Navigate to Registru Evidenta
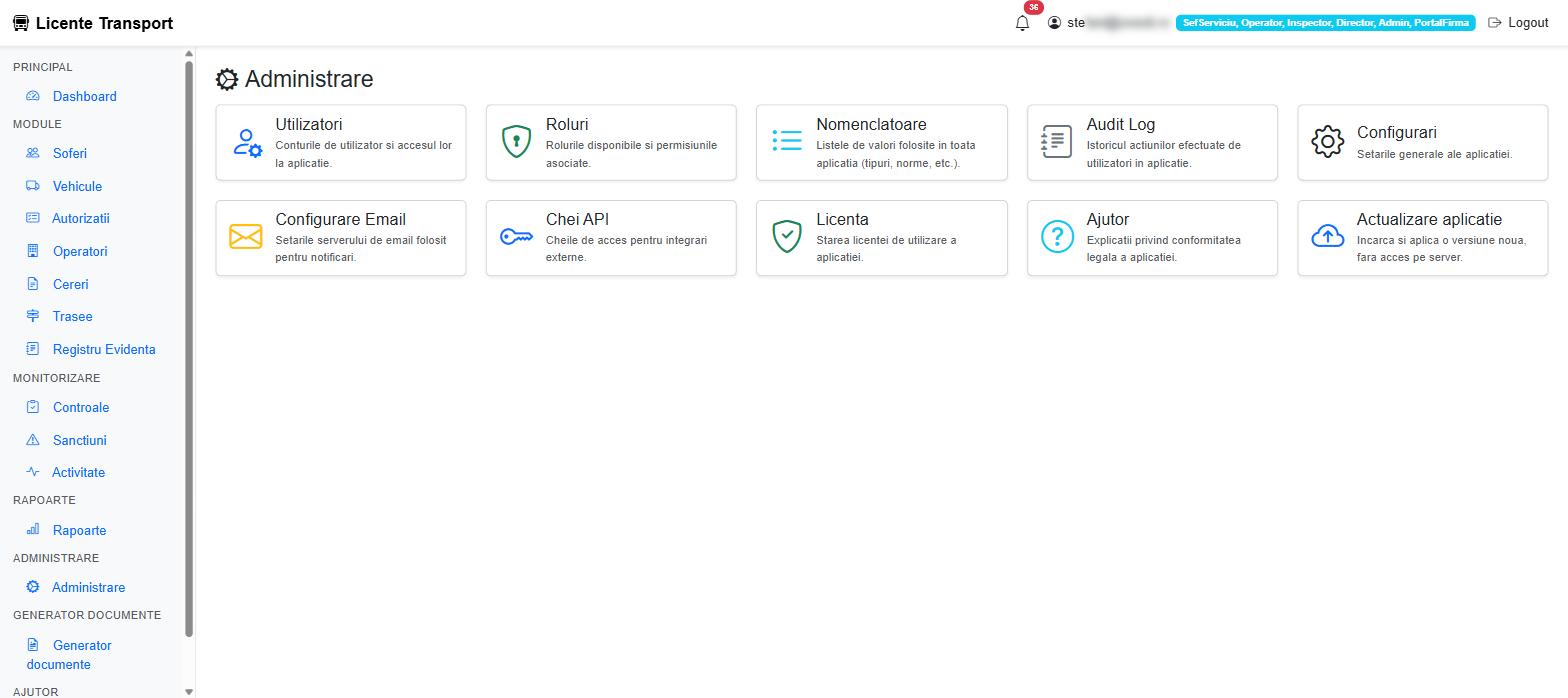This screenshot has height=698, width=1568. click(x=104, y=349)
